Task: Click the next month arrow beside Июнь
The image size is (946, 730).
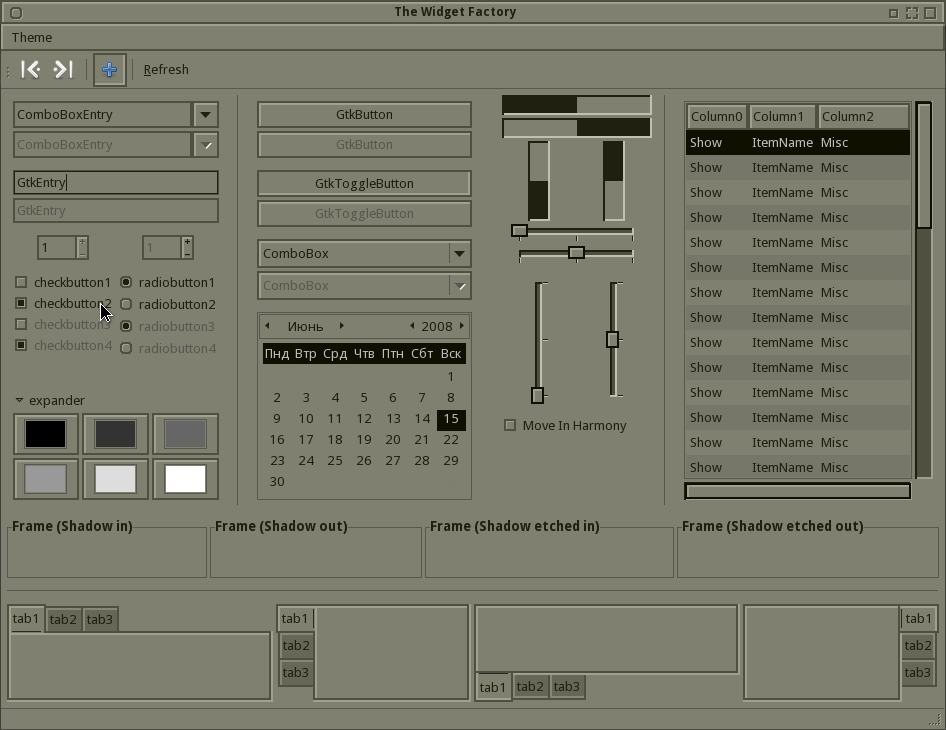Action: [341, 326]
